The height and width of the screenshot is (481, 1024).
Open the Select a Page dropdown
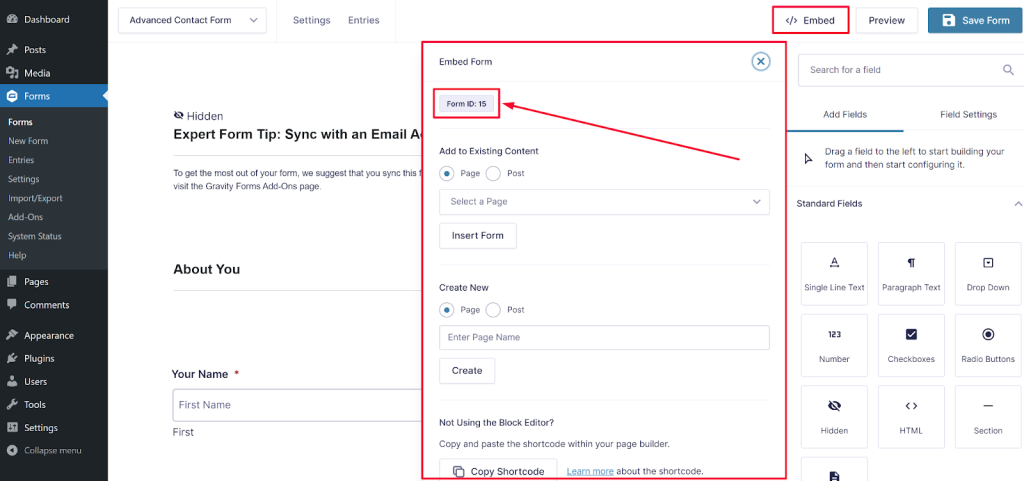click(604, 202)
